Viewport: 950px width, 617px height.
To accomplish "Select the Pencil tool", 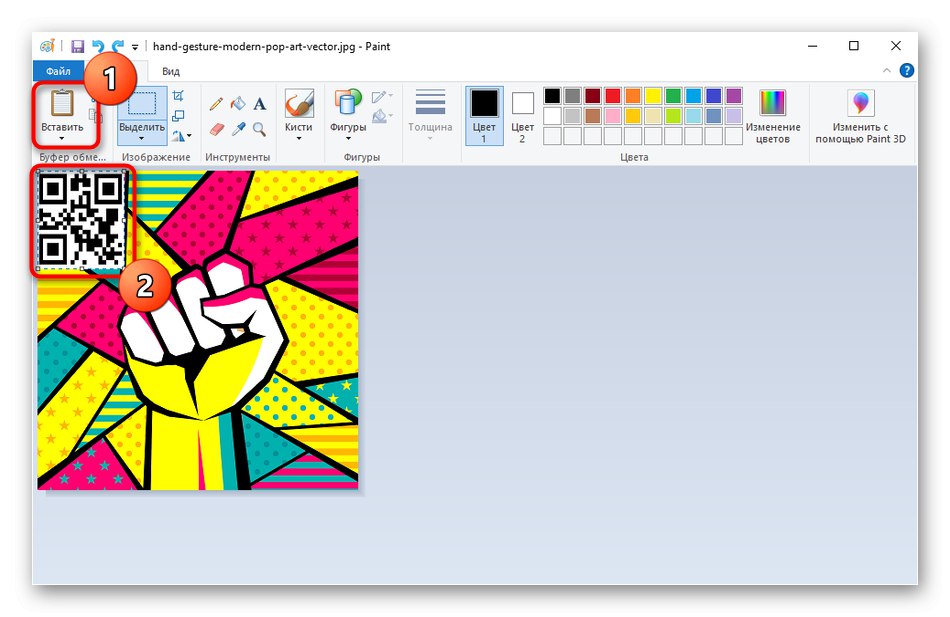I will 216,104.
